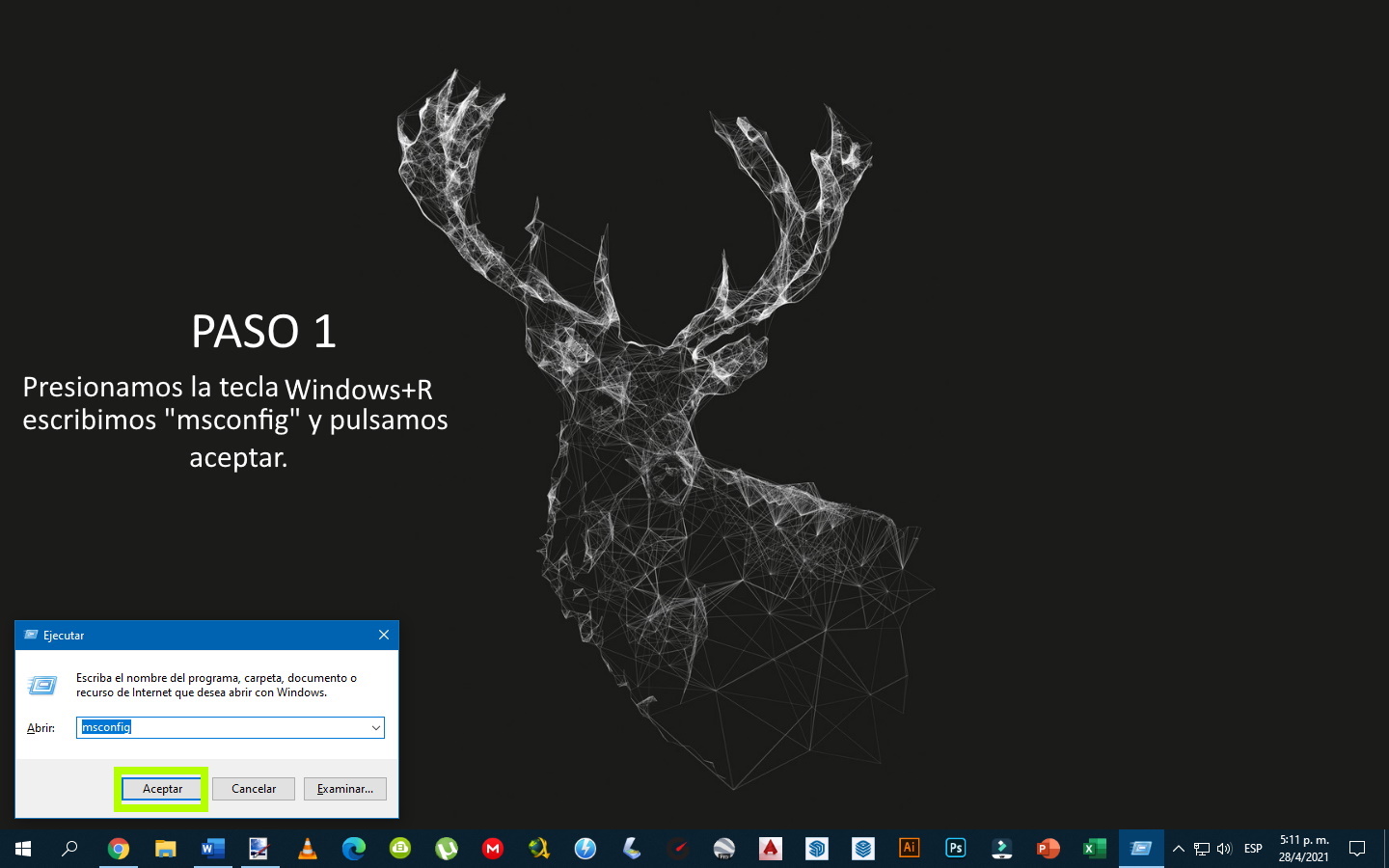Click the Ejecutar title bar icon
1389x868 pixels.
coord(31,635)
